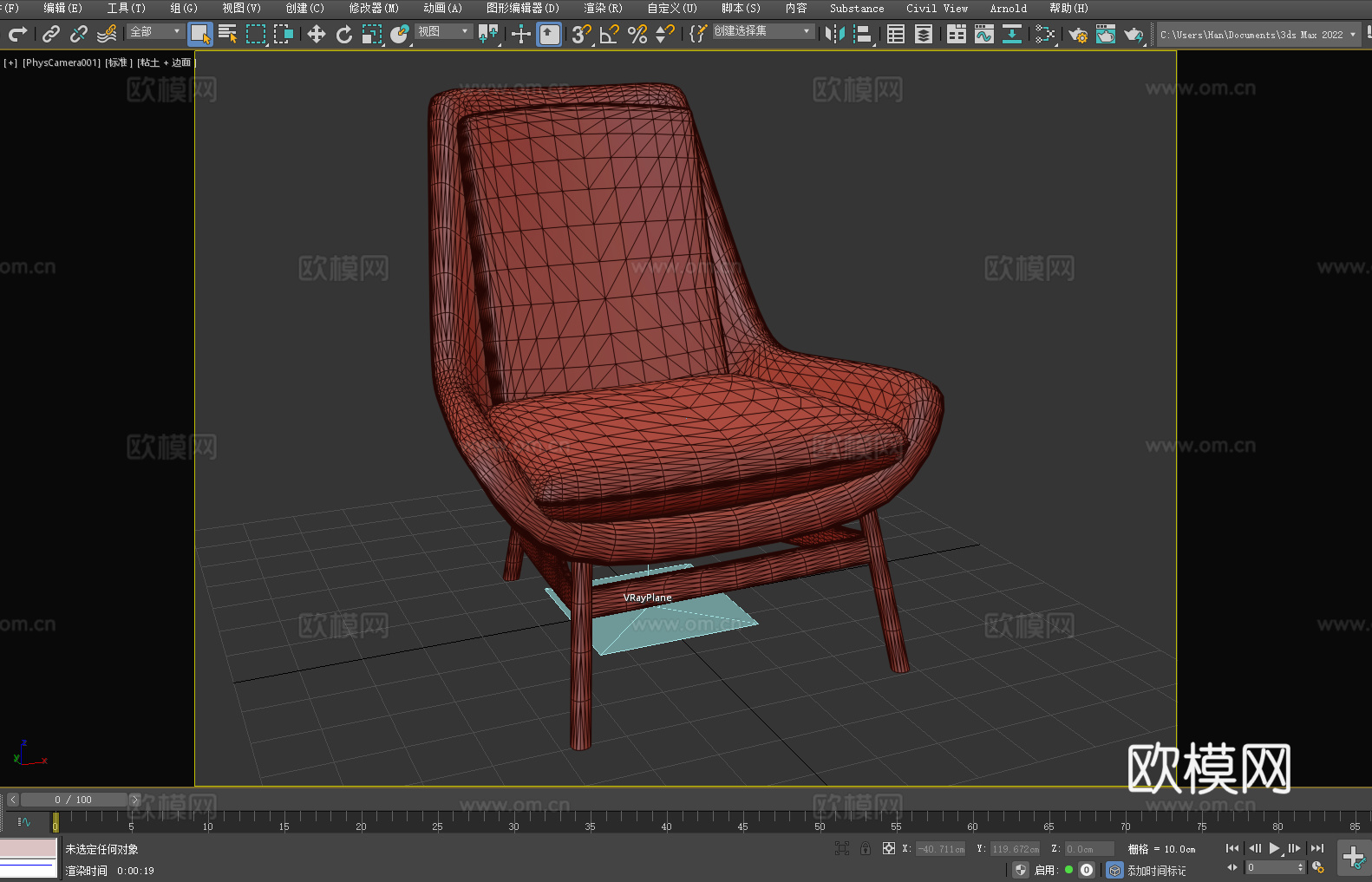Click Use Pivot Point Center icon
Screen dimensions: 1372x882
pos(488,34)
